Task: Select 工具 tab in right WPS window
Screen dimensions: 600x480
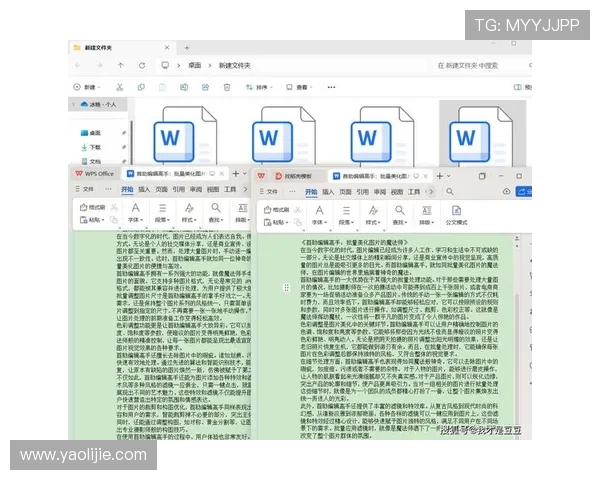Action: tap(414, 191)
